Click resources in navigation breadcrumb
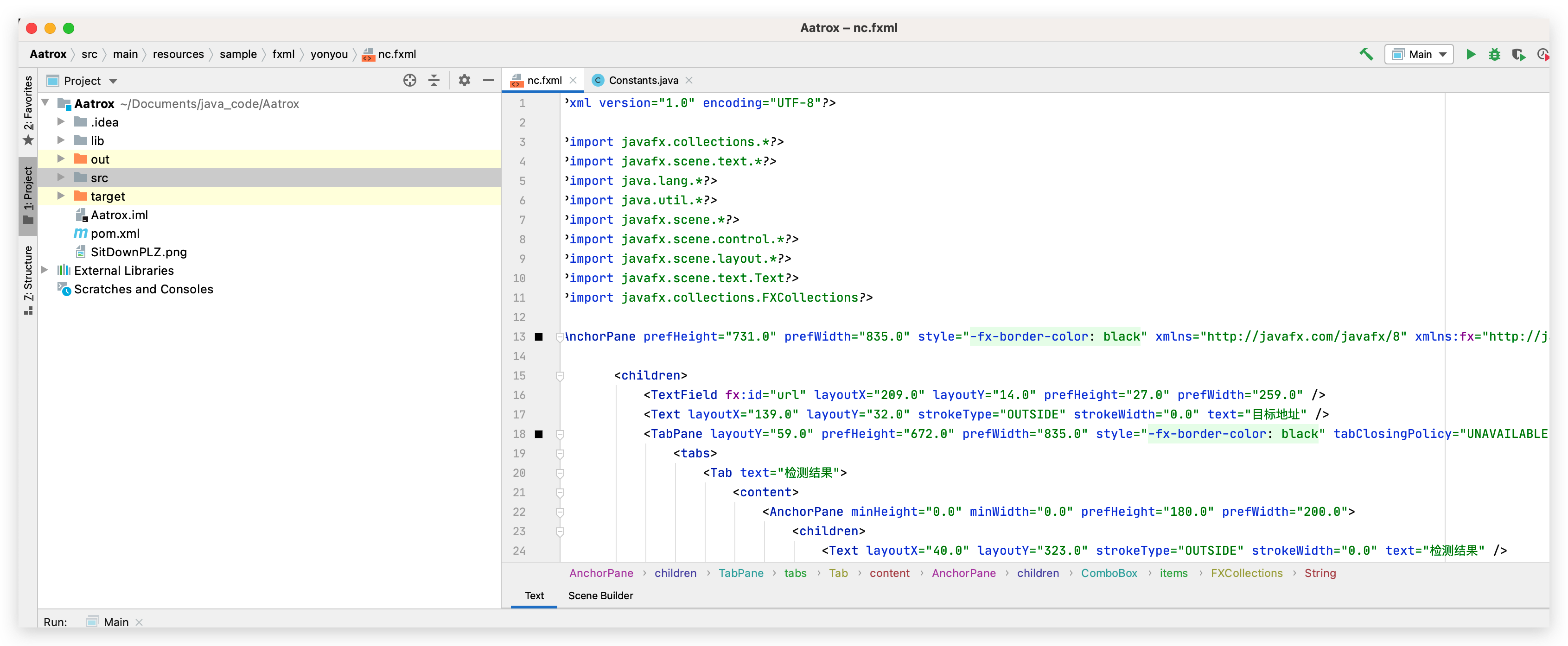The image size is (1568, 646). 178,54
